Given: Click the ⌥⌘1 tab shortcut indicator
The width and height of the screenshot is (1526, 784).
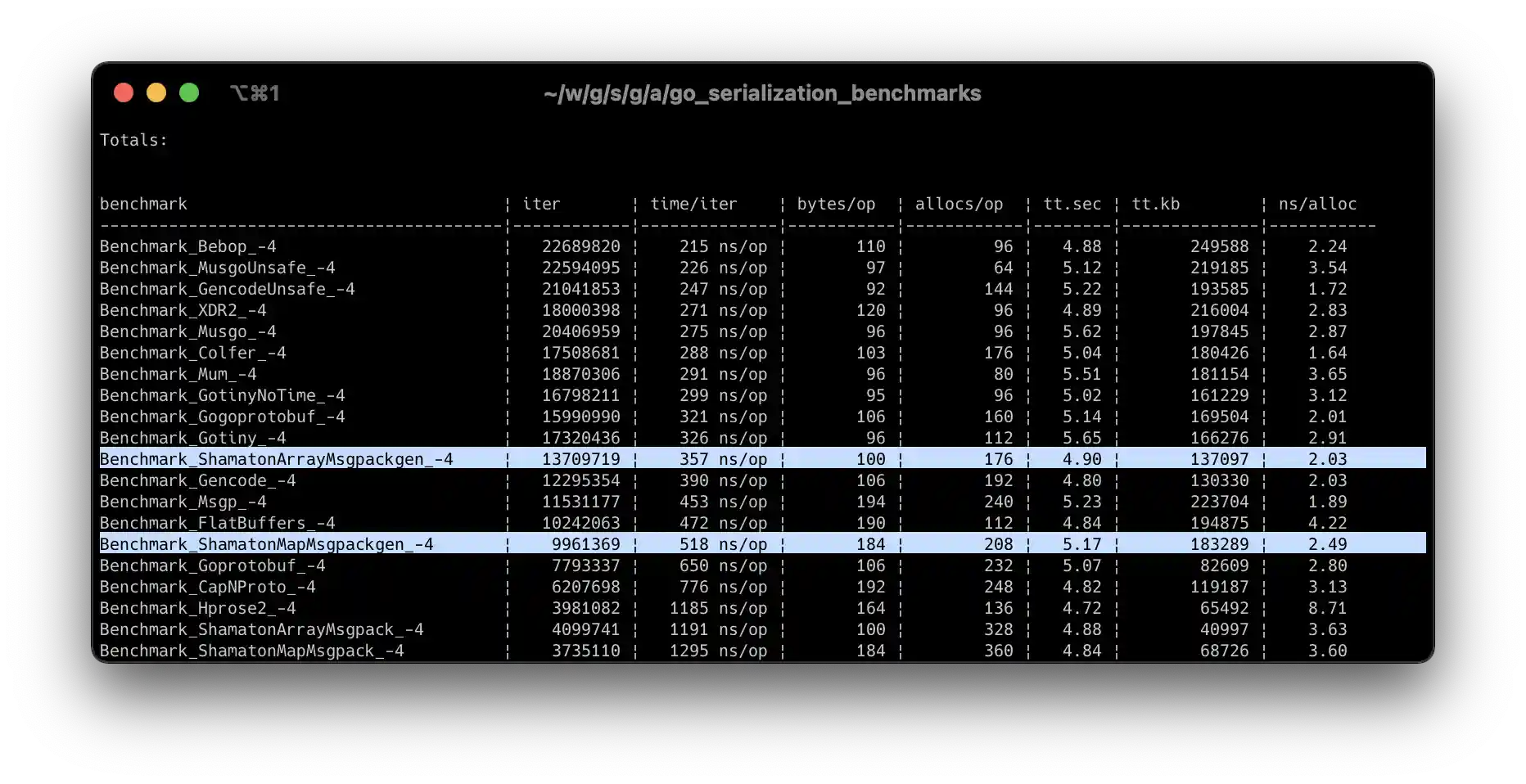Looking at the screenshot, I should [255, 92].
